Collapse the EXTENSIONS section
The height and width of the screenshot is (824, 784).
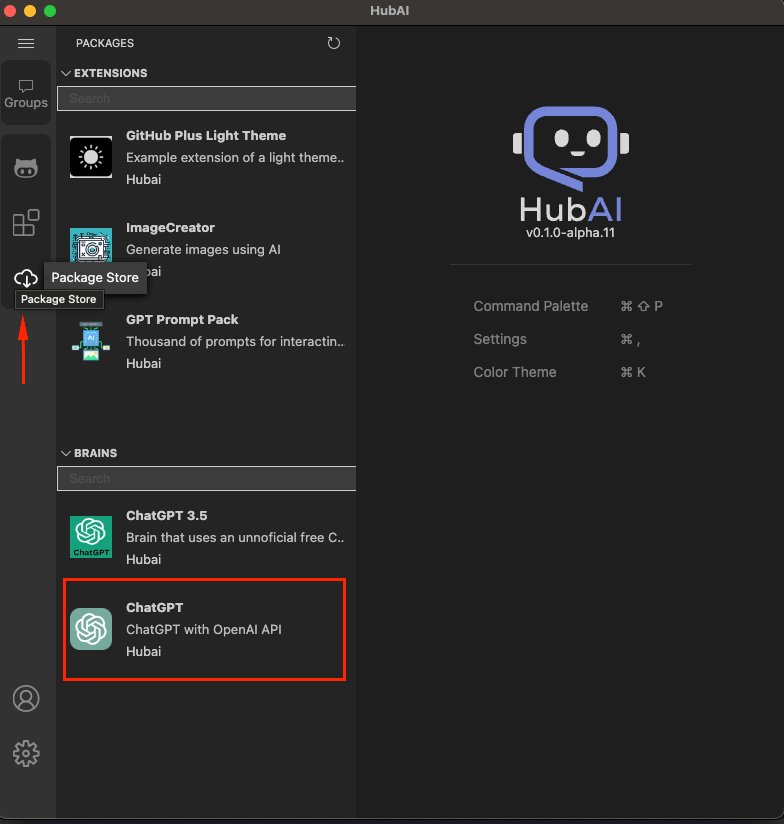(x=66, y=73)
